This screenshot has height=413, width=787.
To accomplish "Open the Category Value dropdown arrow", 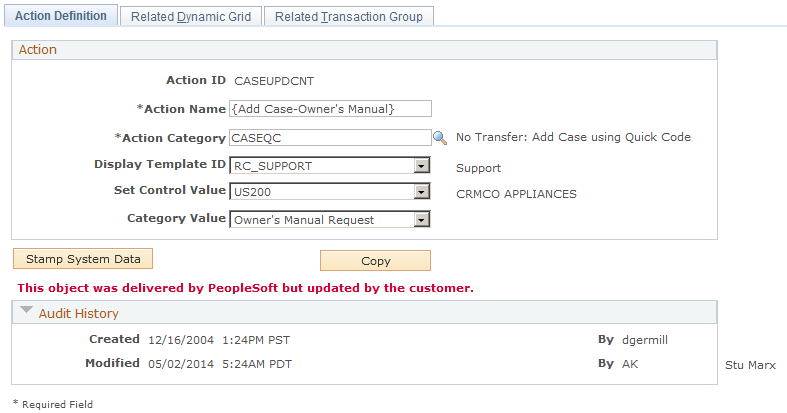I will click(422, 220).
